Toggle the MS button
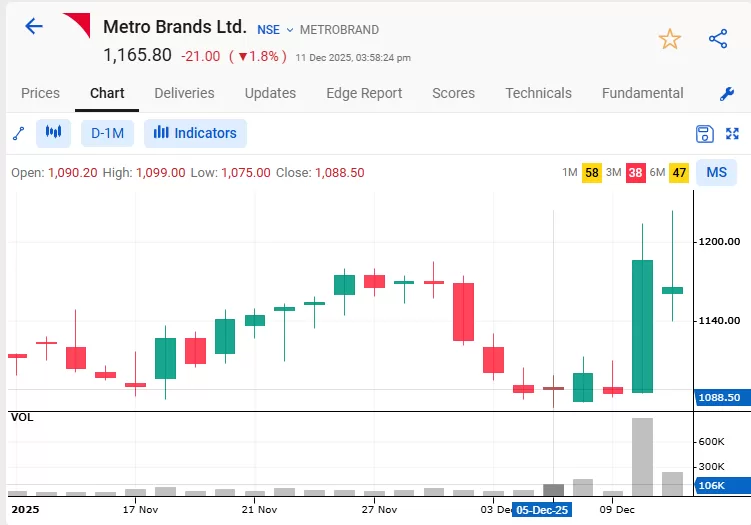This screenshot has width=751, height=525. click(717, 172)
